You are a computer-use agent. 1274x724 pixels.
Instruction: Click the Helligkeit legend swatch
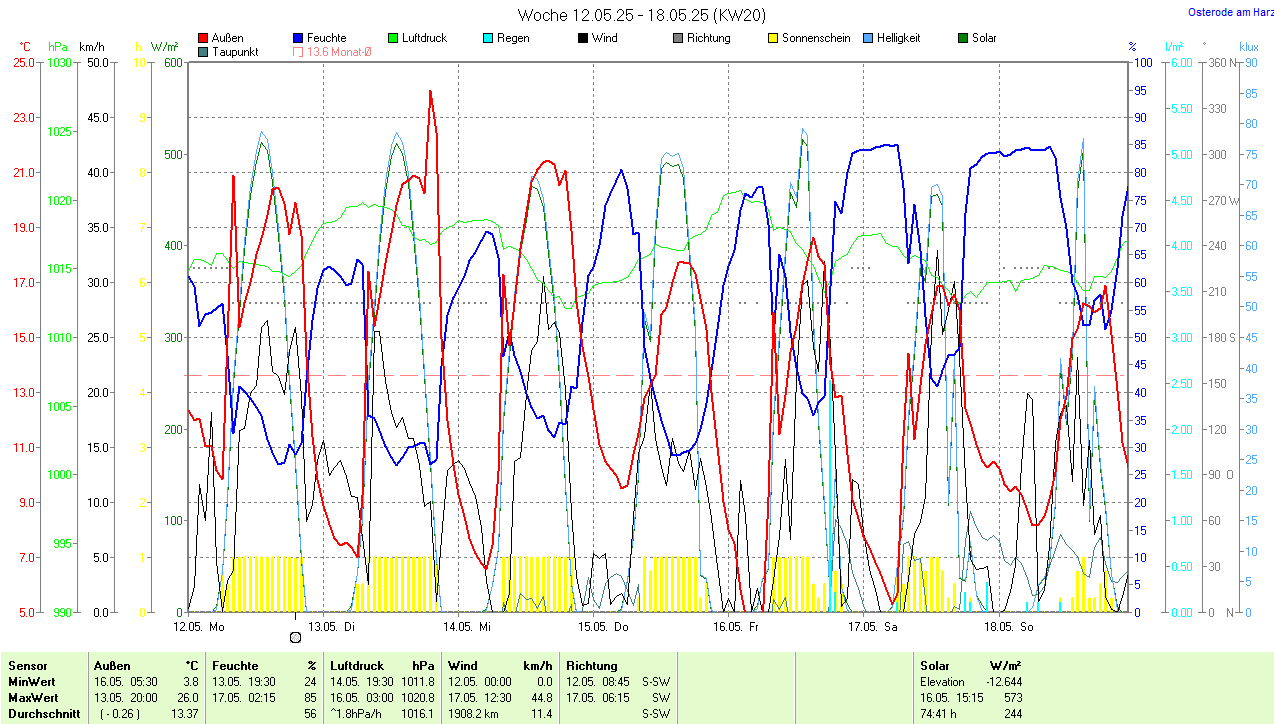868,39
